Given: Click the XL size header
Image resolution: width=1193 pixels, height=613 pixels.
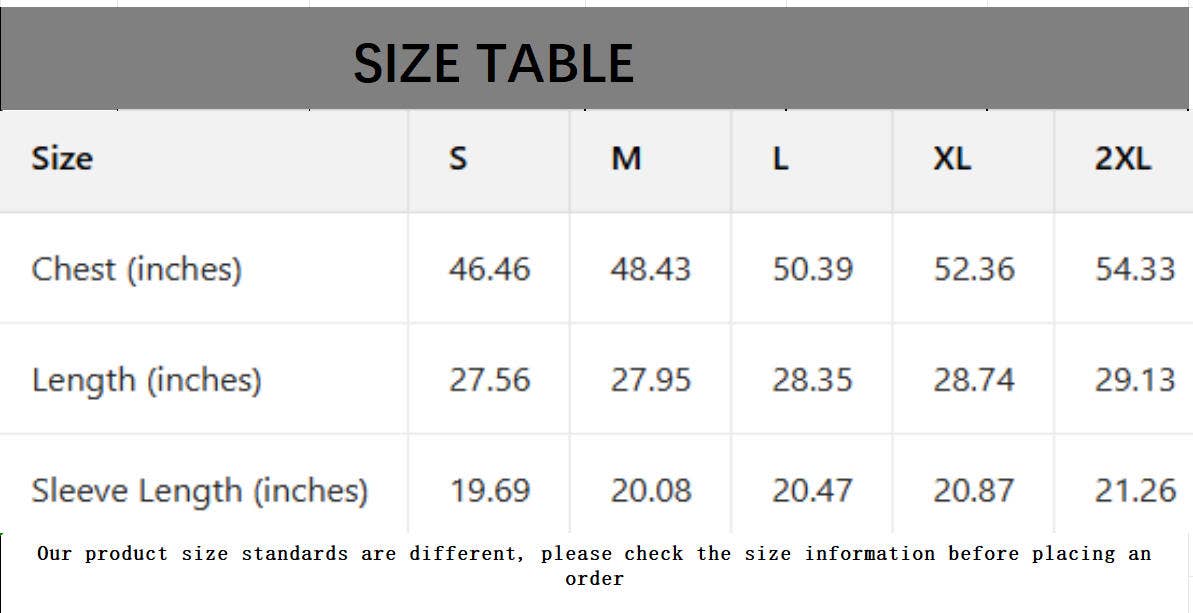Looking at the screenshot, I should 952,158.
